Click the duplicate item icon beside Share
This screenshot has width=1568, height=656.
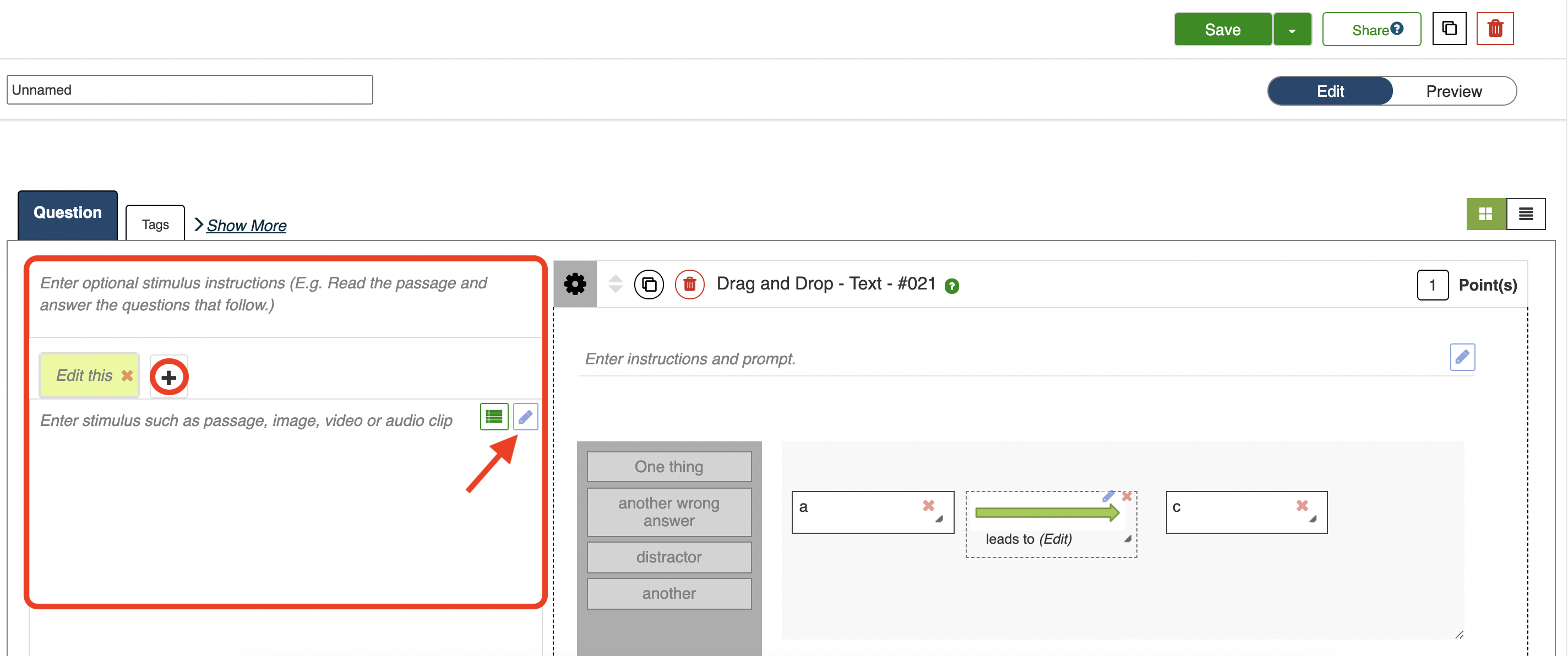[1449, 29]
